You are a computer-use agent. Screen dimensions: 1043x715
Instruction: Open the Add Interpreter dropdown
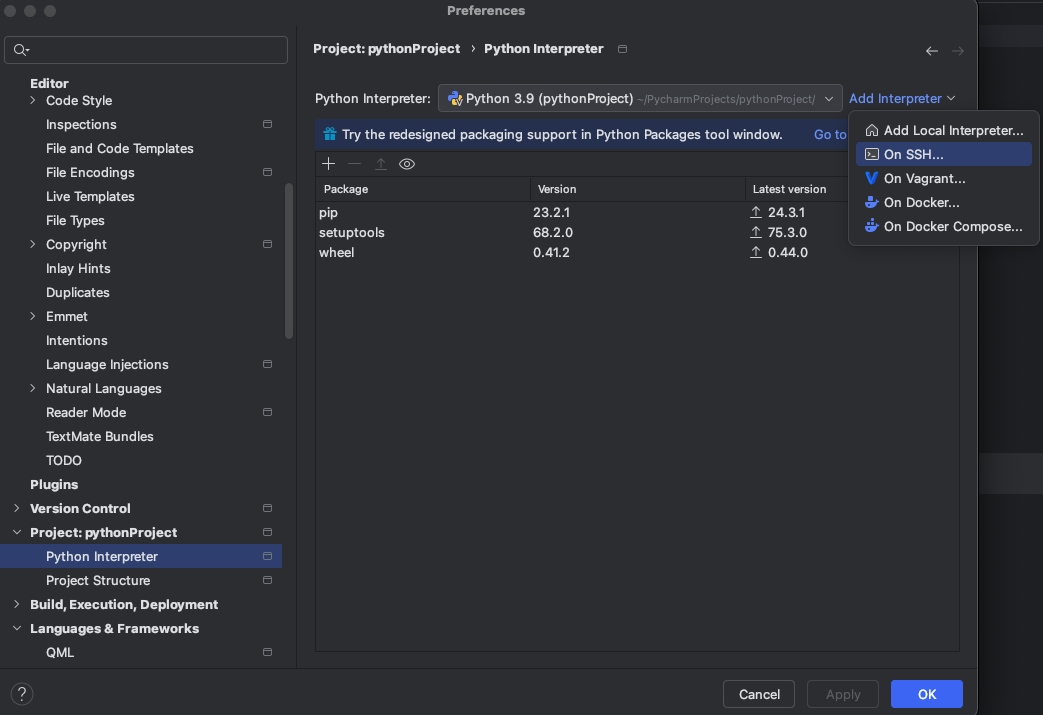point(902,98)
